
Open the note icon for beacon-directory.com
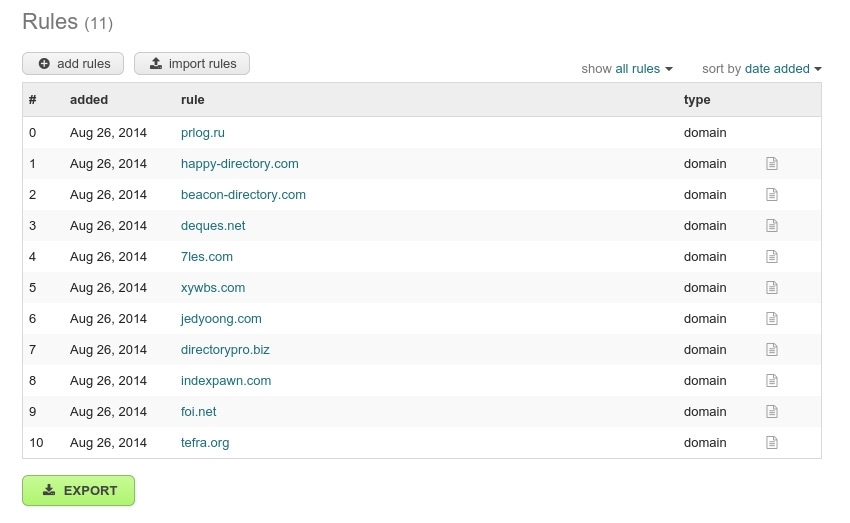click(x=772, y=195)
